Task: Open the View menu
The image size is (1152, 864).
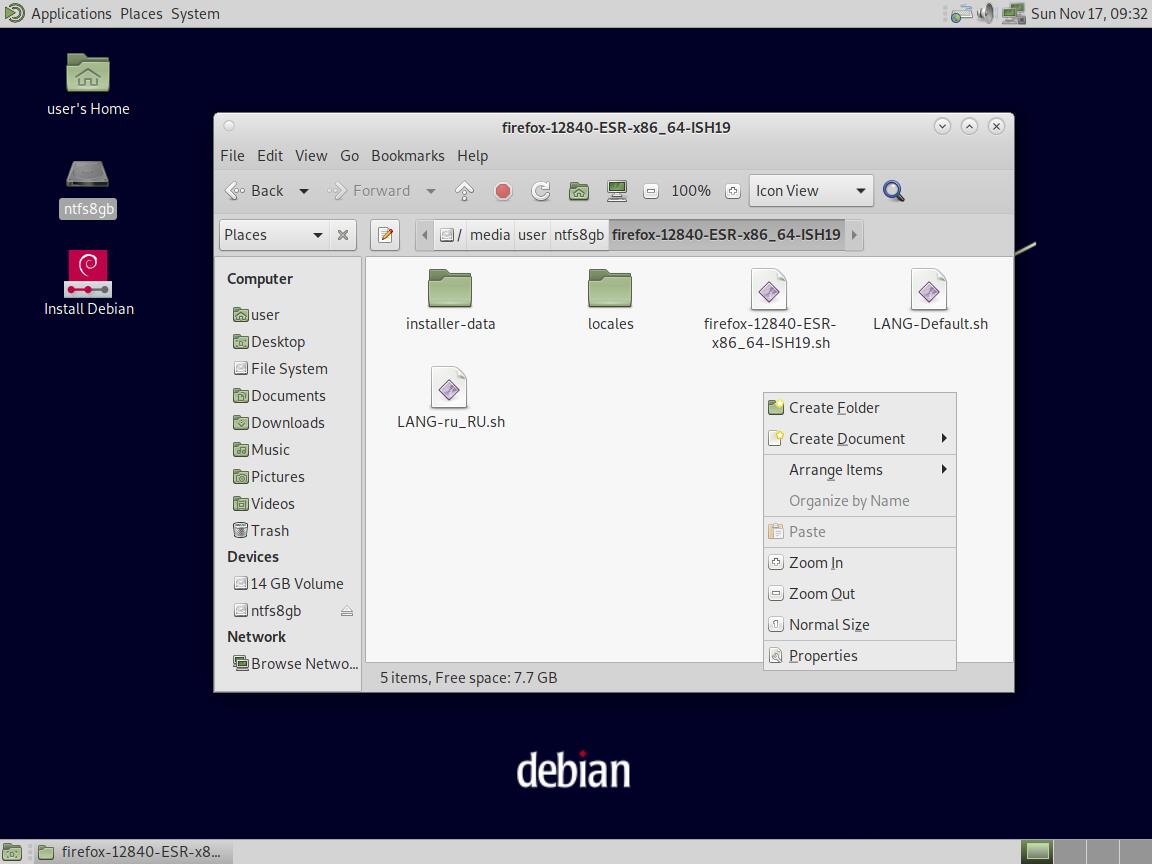Action: pos(311,156)
